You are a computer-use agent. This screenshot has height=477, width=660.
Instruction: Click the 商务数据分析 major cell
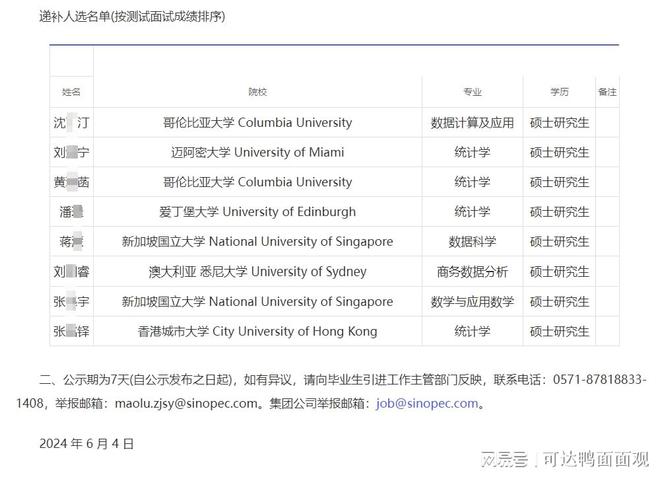[x=472, y=272]
